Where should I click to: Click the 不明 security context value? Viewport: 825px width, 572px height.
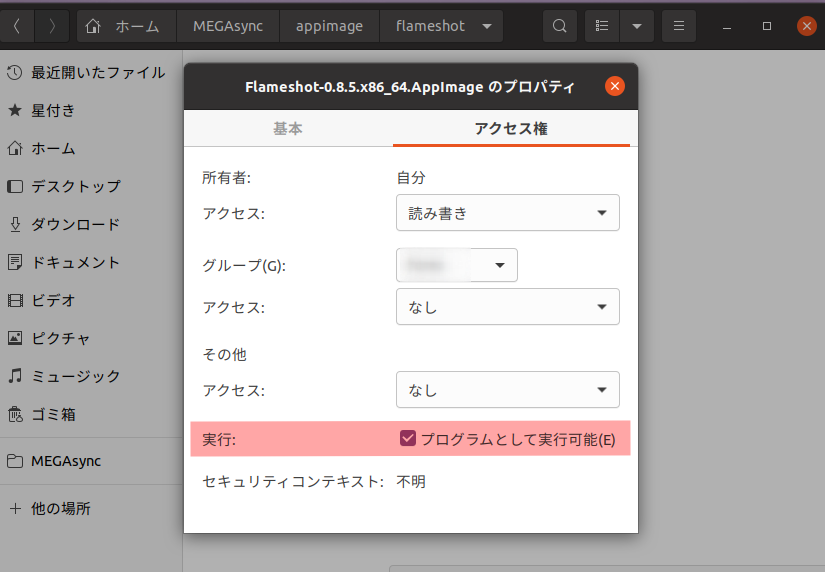click(411, 481)
